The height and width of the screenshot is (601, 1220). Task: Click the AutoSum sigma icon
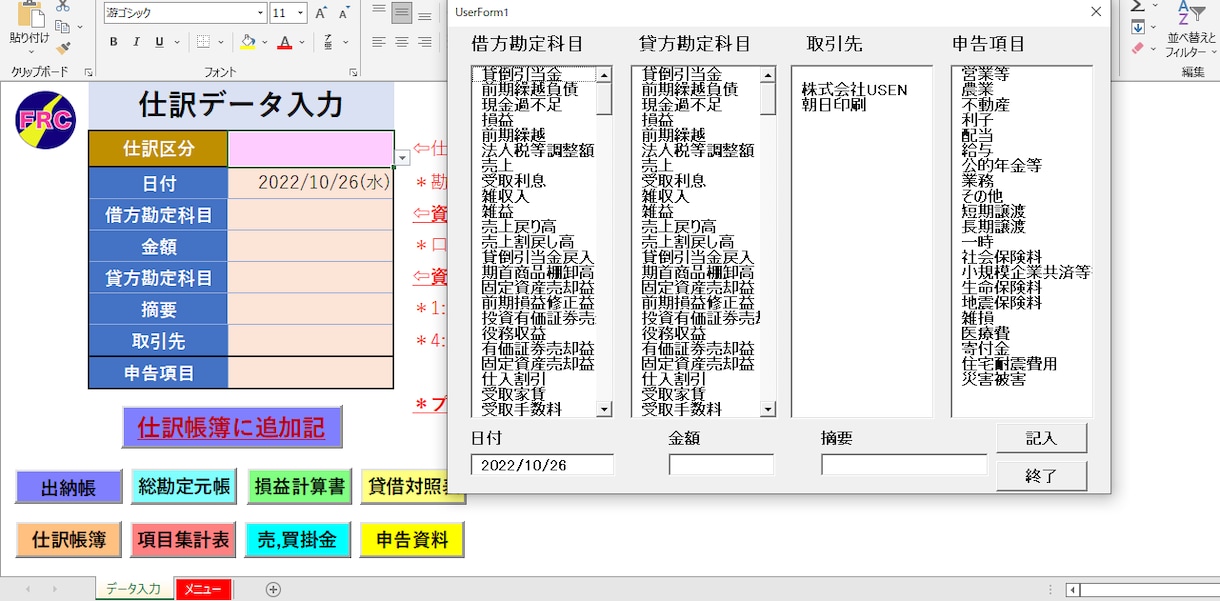(1137, 7)
